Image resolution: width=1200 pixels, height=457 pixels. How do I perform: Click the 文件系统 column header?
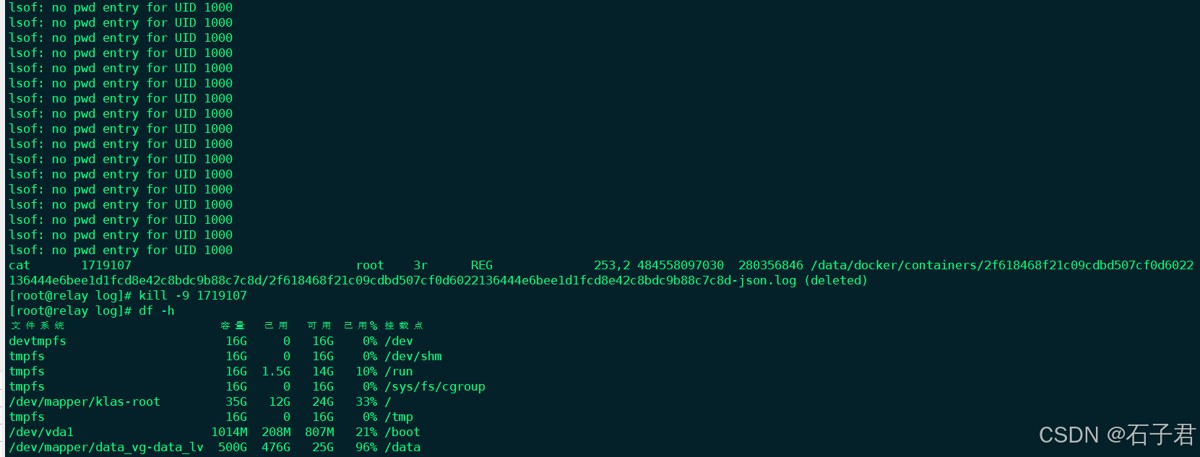pos(38,326)
